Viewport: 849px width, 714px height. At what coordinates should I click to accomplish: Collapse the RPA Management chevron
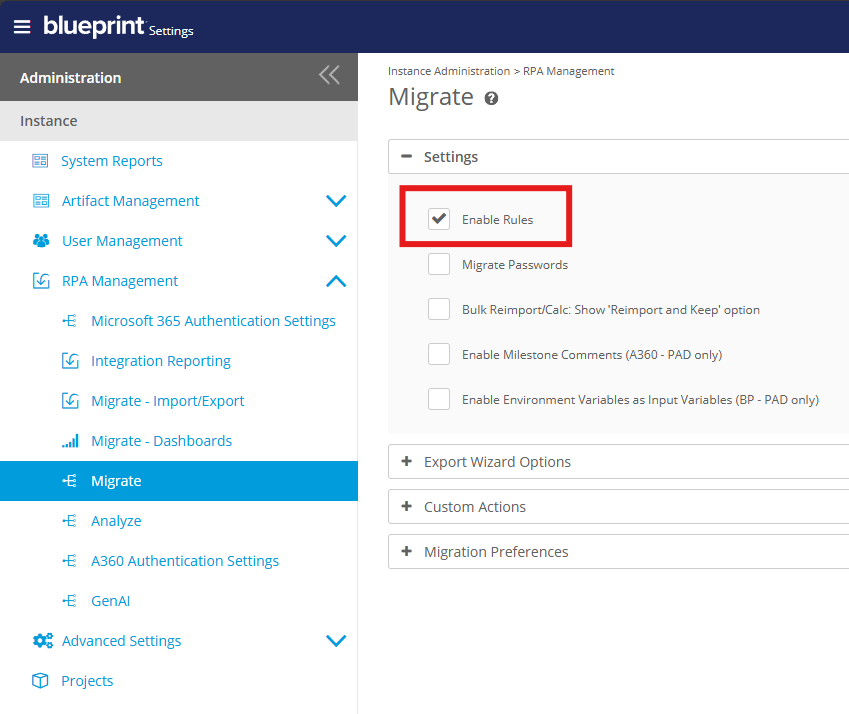(x=336, y=281)
